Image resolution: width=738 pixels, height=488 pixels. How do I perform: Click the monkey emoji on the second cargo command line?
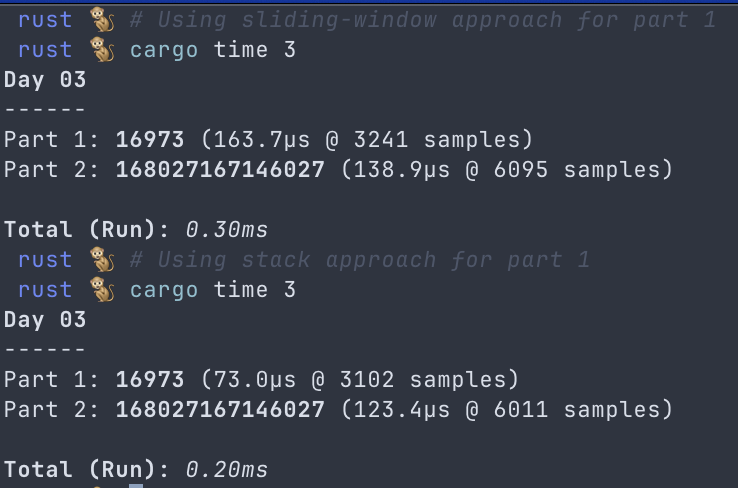coord(99,290)
